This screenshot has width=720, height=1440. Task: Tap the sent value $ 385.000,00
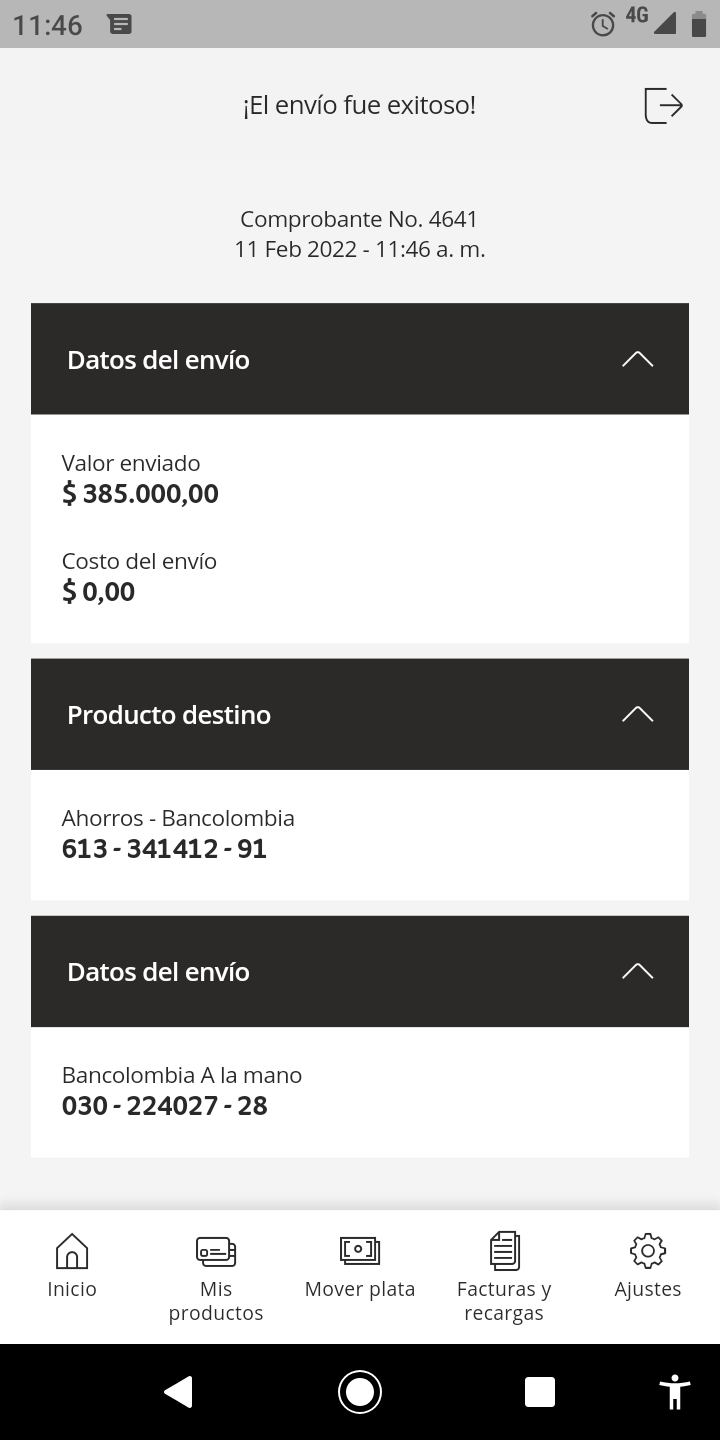pyautogui.click(x=140, y=493)
